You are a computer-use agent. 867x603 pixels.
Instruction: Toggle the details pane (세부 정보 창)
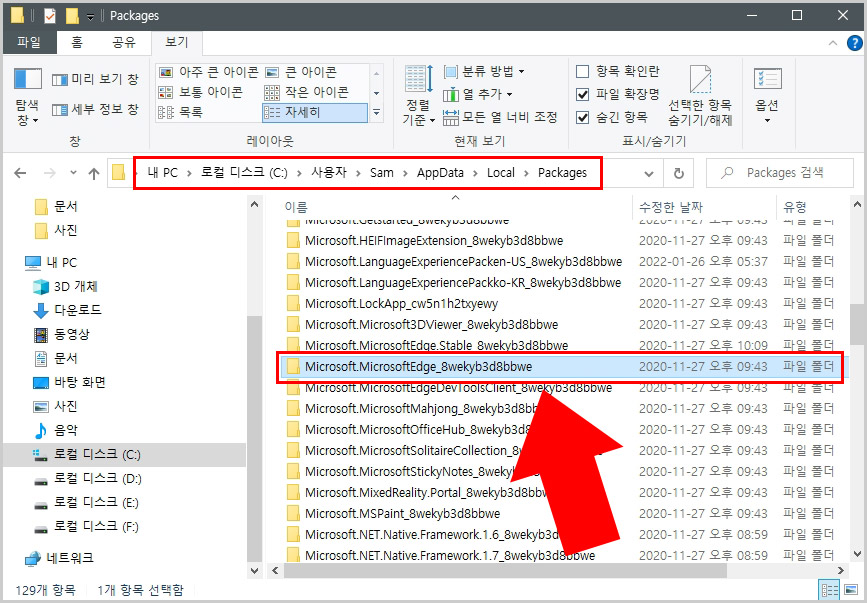[95, 109]
